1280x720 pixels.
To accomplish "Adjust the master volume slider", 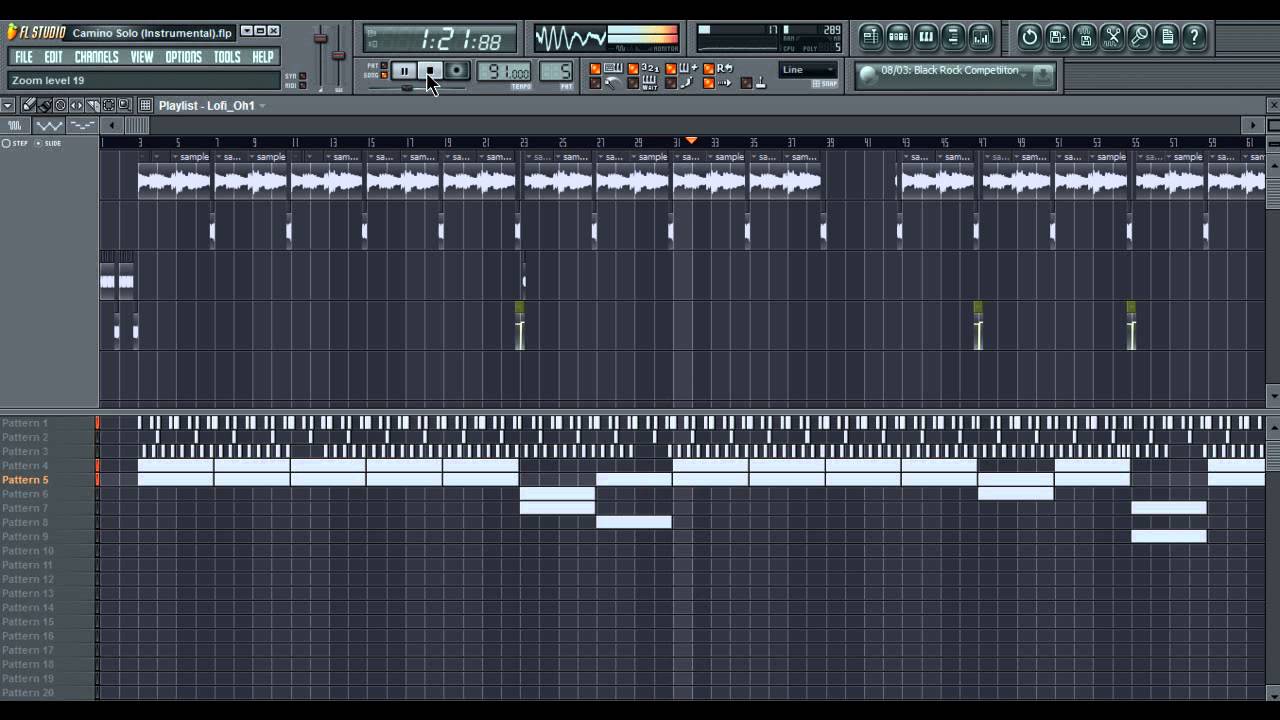I will coord(321,38).
